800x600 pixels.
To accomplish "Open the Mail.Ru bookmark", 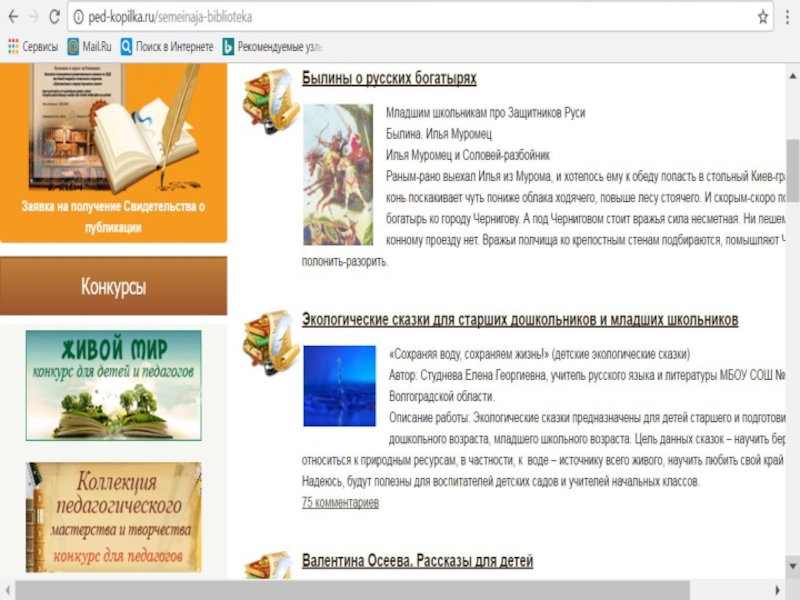I will [89, 46].
